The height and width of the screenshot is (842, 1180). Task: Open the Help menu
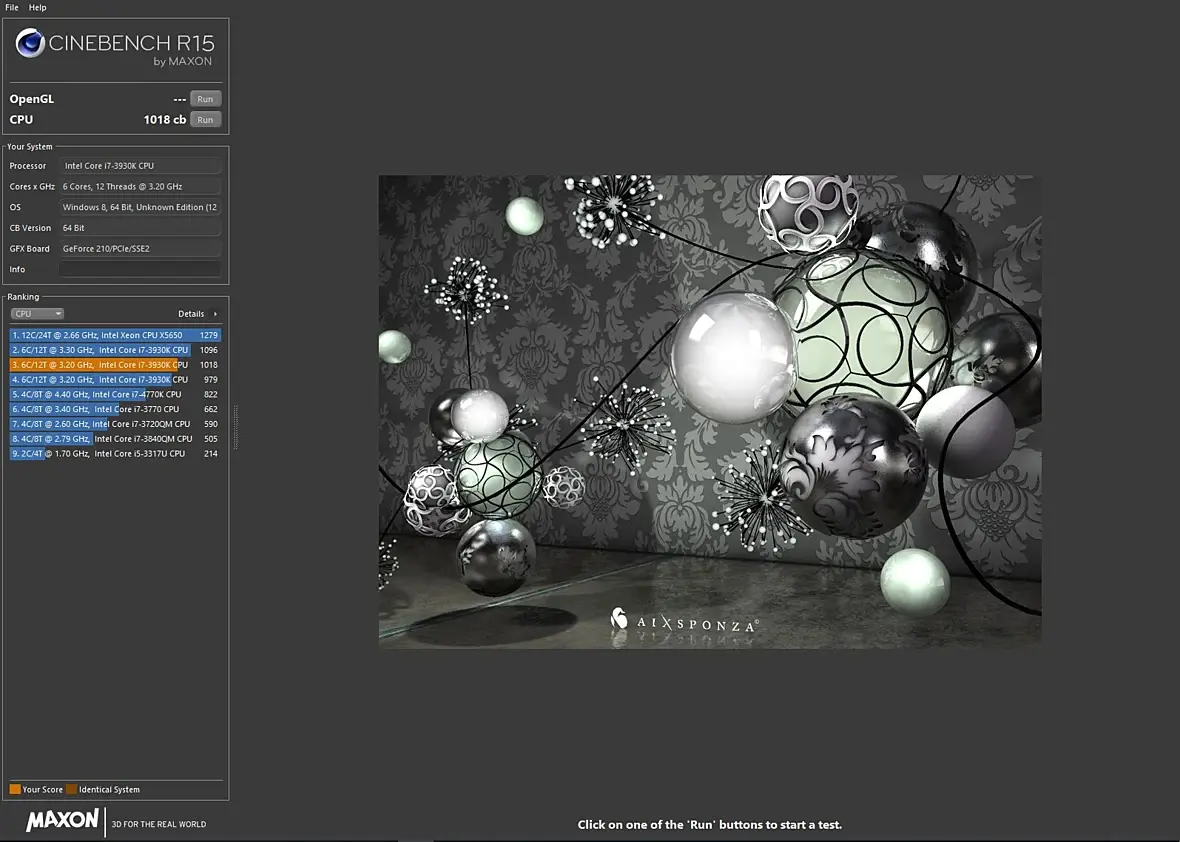click(37, 7)
